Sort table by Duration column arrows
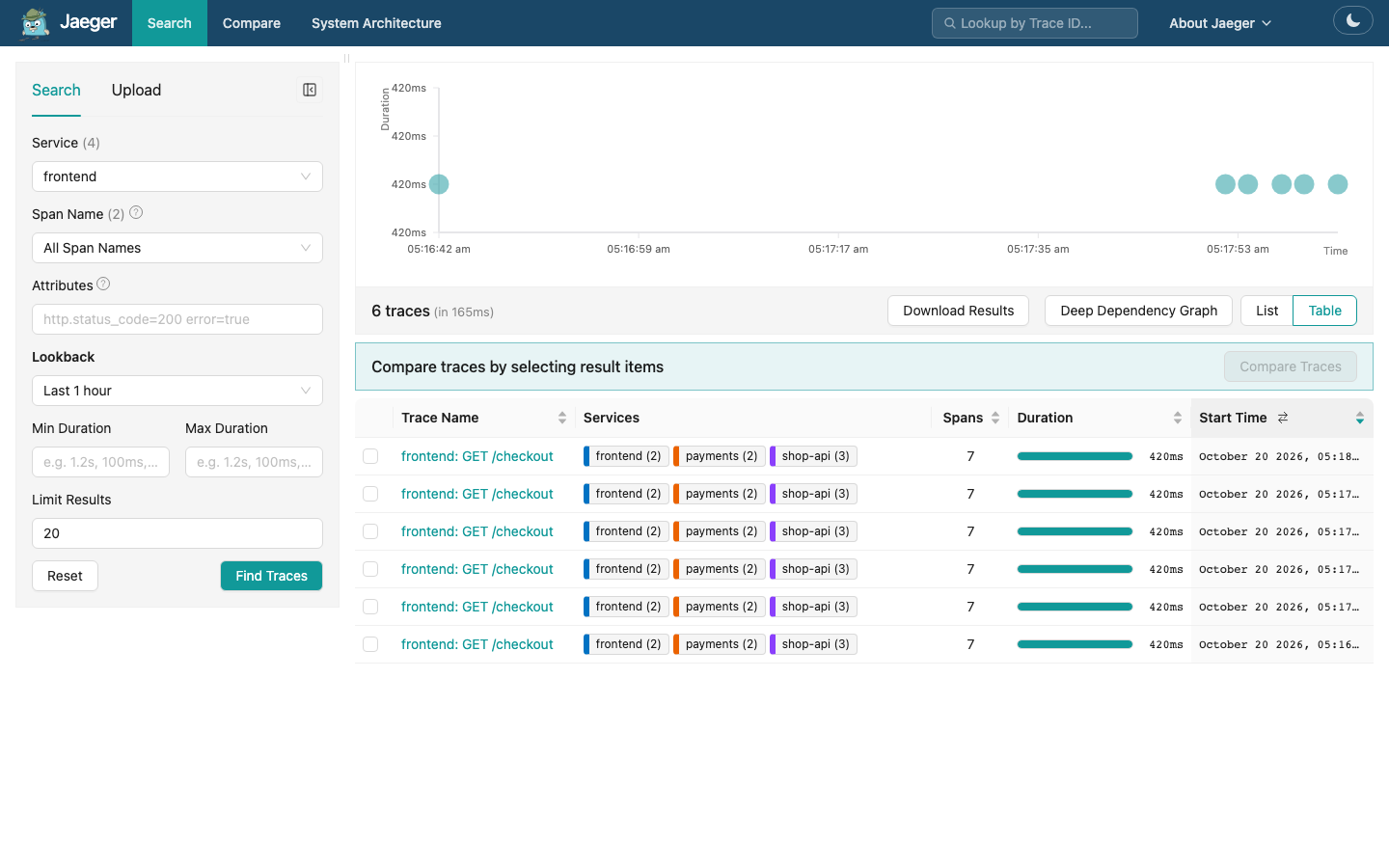 coord(1178,418)
